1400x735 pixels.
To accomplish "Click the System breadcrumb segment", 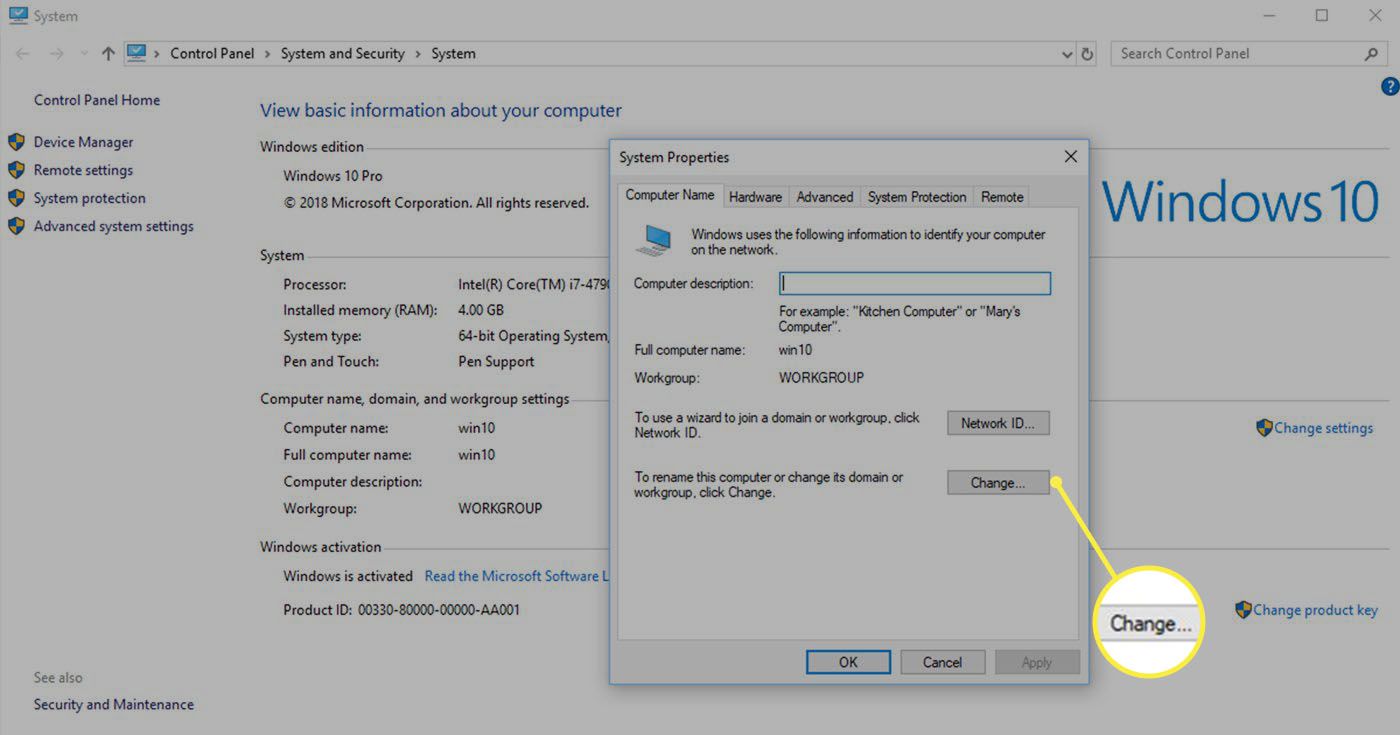I will (453, 54).
